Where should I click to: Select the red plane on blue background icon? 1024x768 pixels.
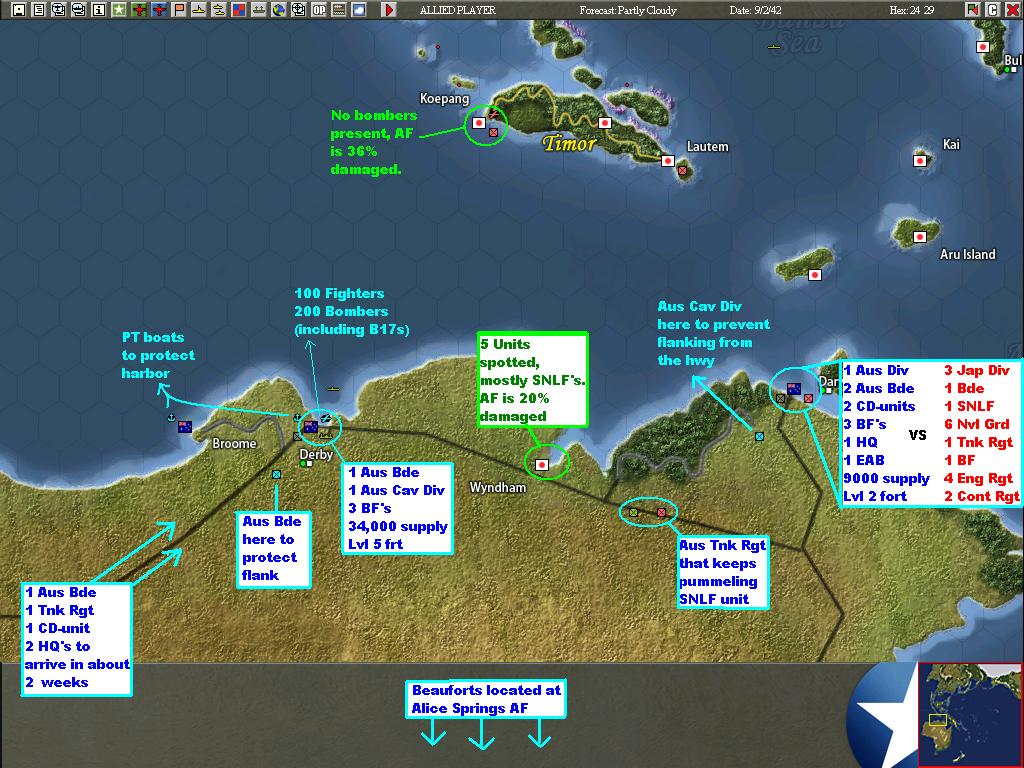click(159, 10)
